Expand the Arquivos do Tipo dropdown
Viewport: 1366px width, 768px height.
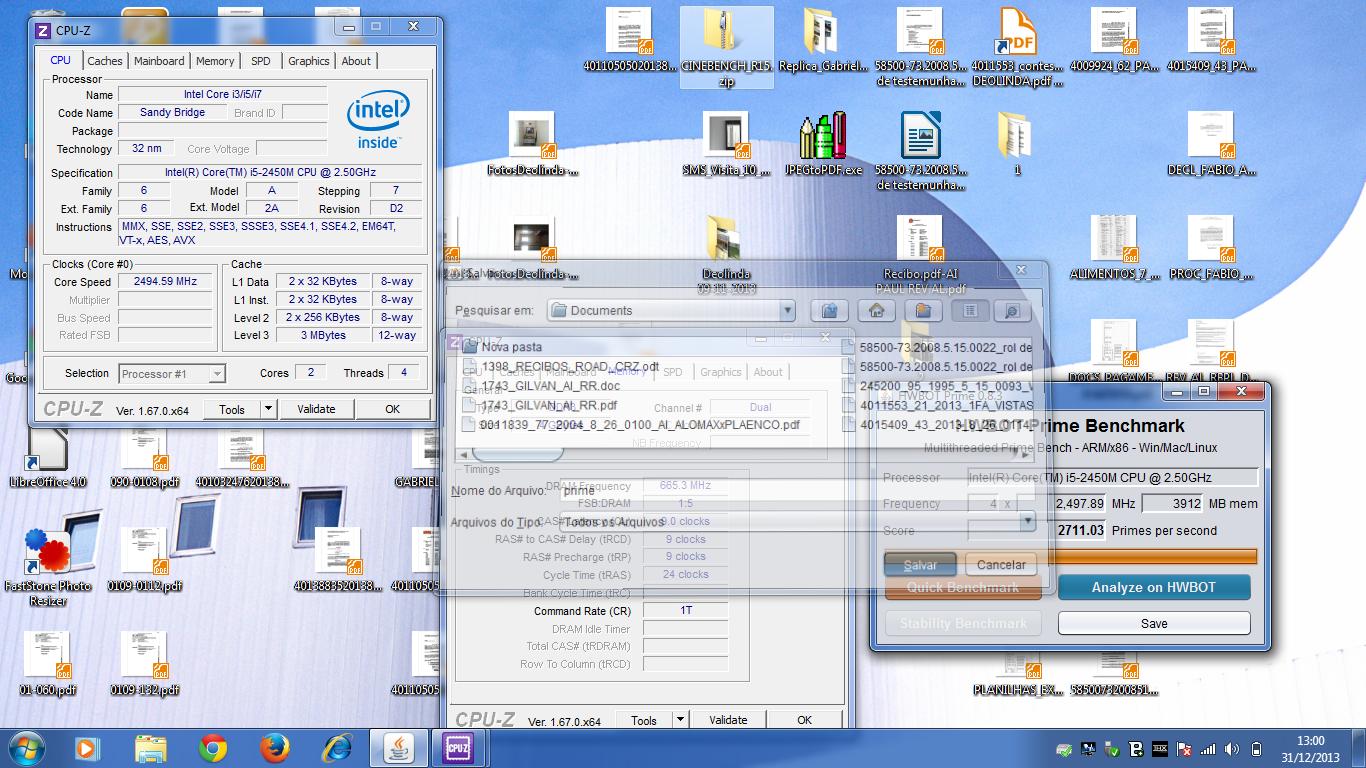pyautogui.click(x=1027, y=521)
